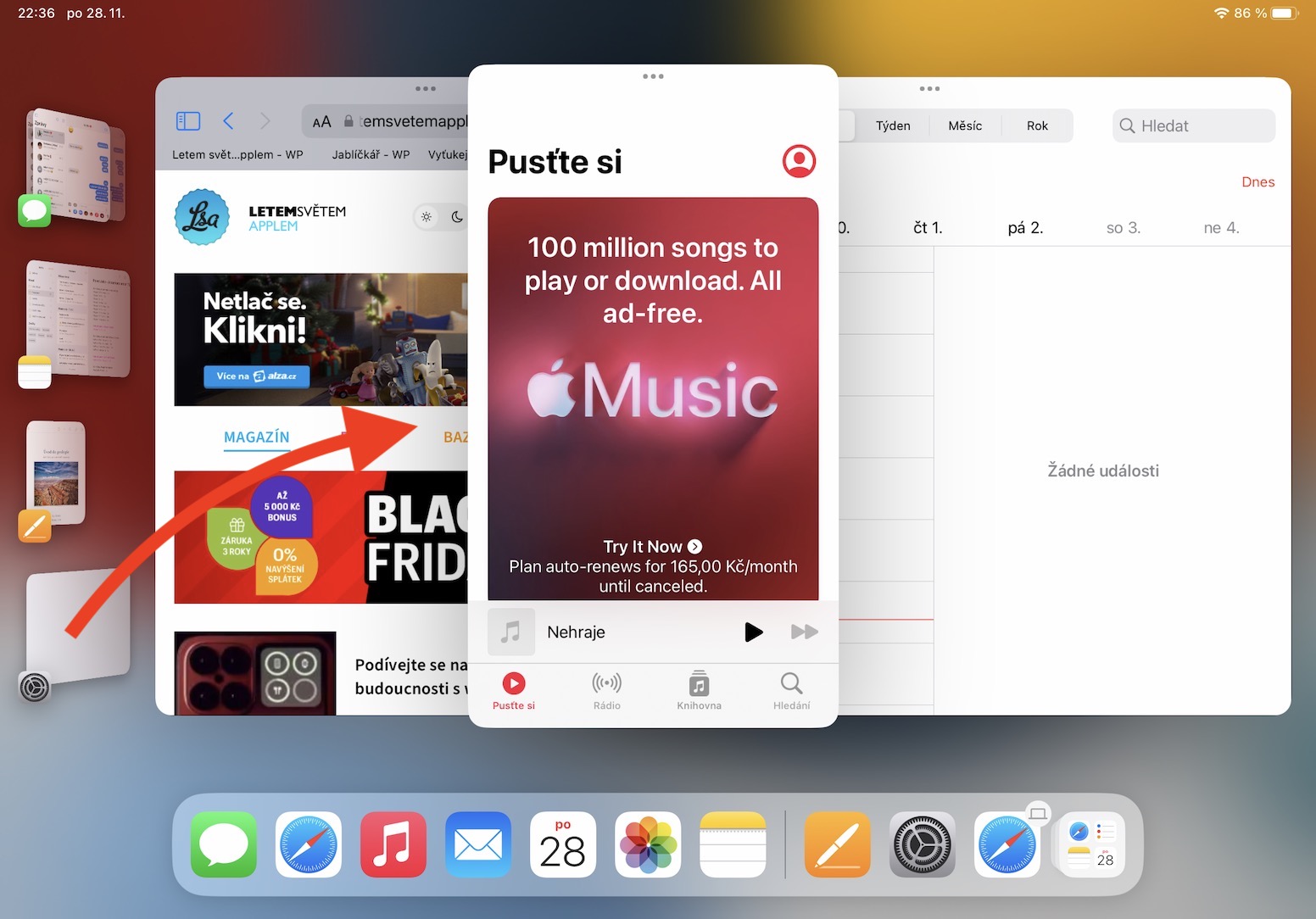The height and width of the screenshot is (919, 1316).
Task: Switch to Notes stage in Stage Manager
Action: click(x=76, y=320)
